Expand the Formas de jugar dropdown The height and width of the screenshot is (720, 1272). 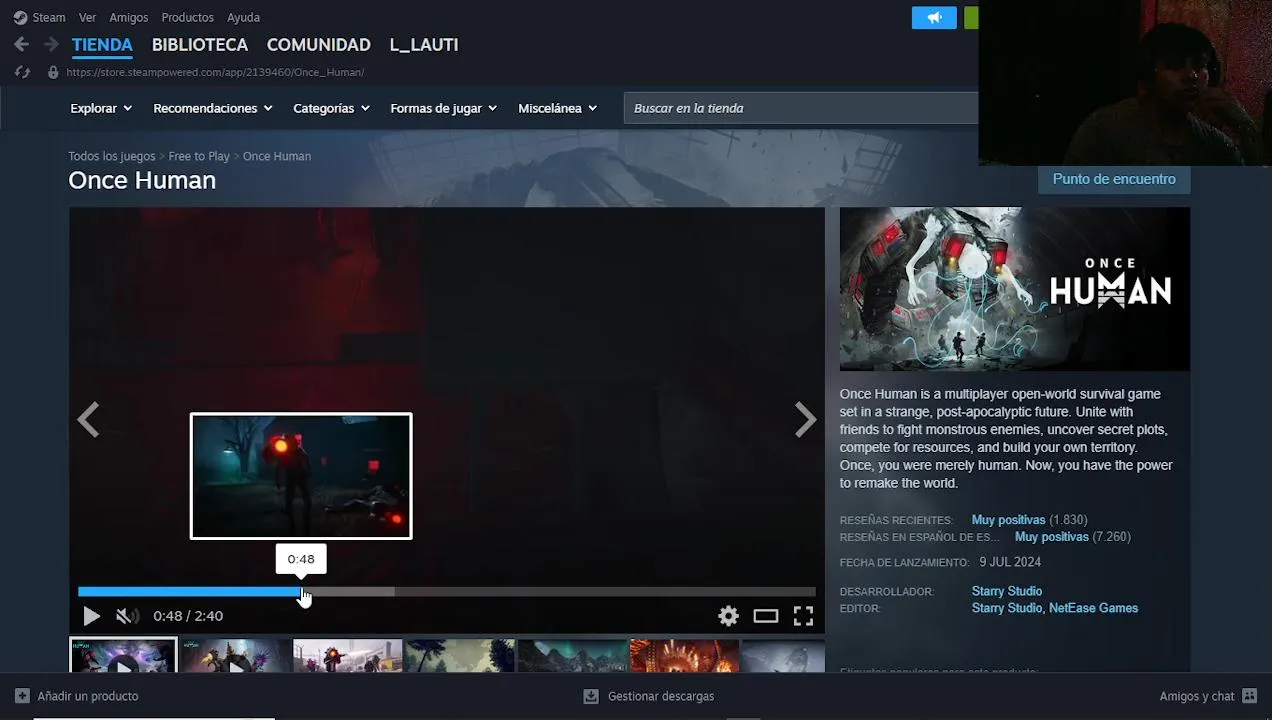click(443, 108)
